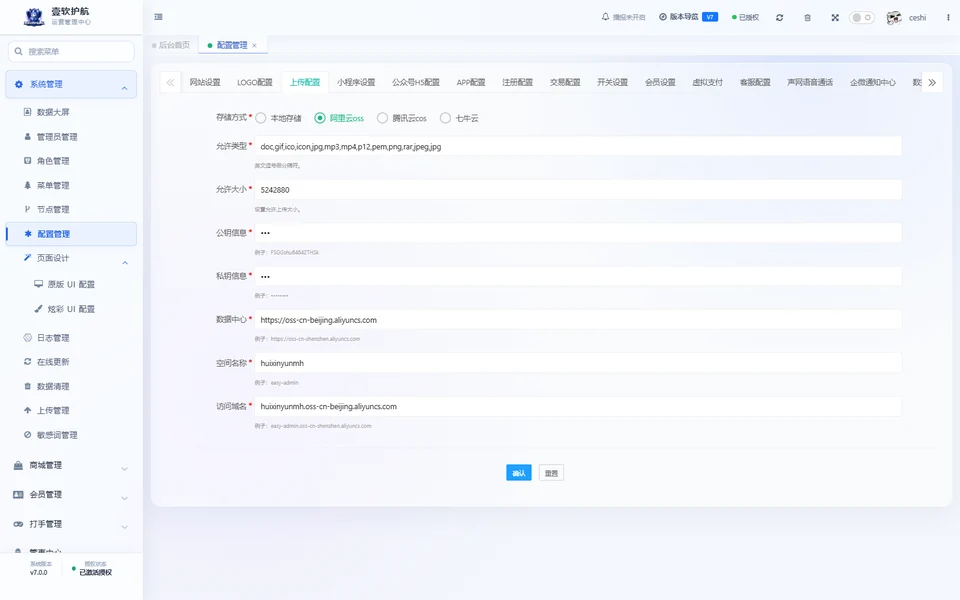The height and width of the screenshot is (600, 960).
Task: Open 原版 UI 配置 via its monitor icon
Action: click(39, 284)
